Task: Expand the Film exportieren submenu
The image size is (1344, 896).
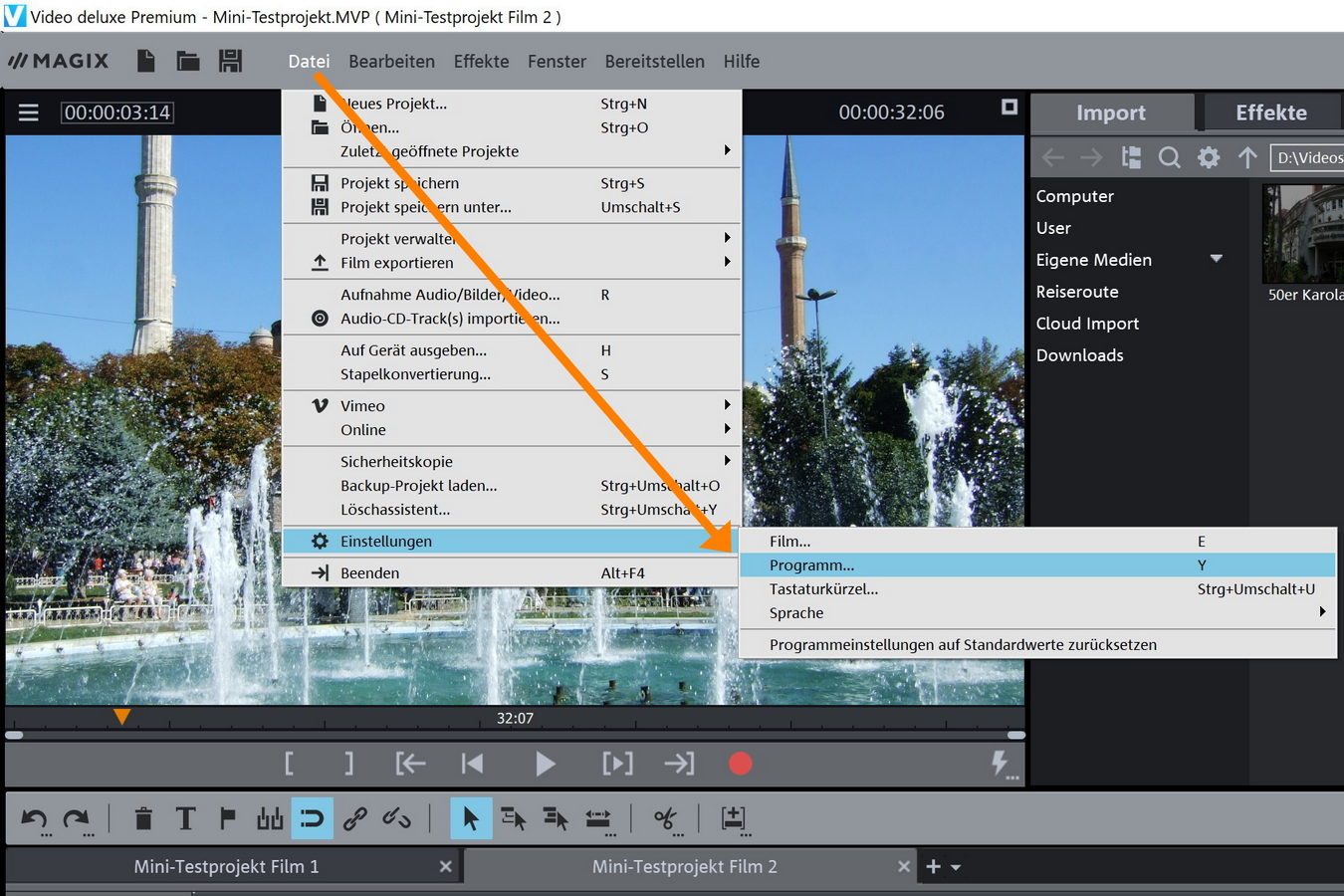Action: [512, 262]
